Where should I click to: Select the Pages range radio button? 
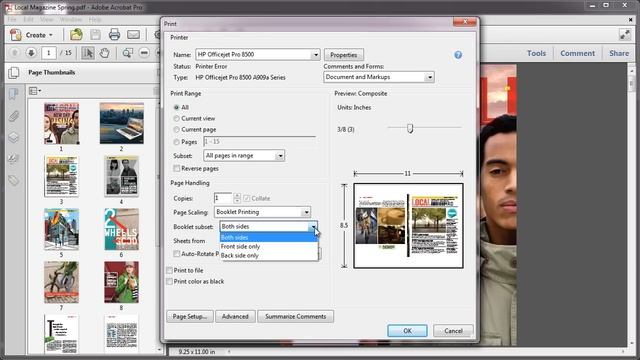pos(176,142)
